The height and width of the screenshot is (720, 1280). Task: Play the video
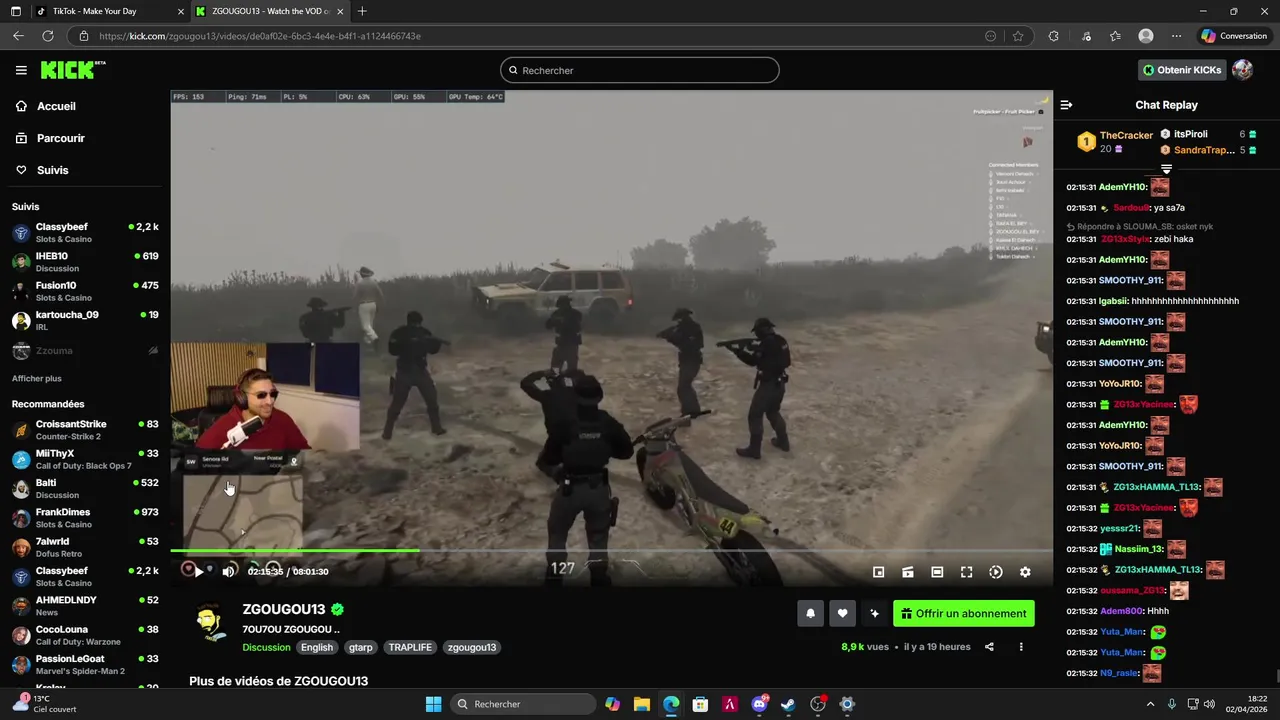click(x=198, y=571)
